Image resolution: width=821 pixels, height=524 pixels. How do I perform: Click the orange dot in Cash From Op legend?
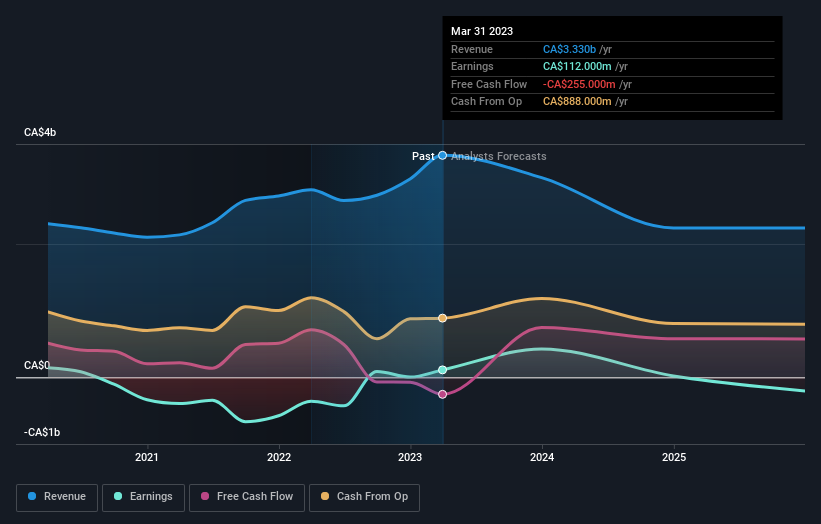click(x=325, y=496)
